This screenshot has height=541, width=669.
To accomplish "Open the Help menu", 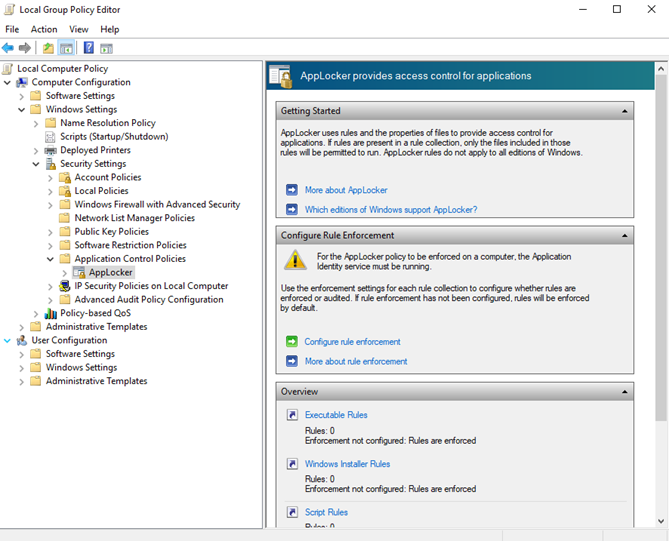I will pos(110,29).
